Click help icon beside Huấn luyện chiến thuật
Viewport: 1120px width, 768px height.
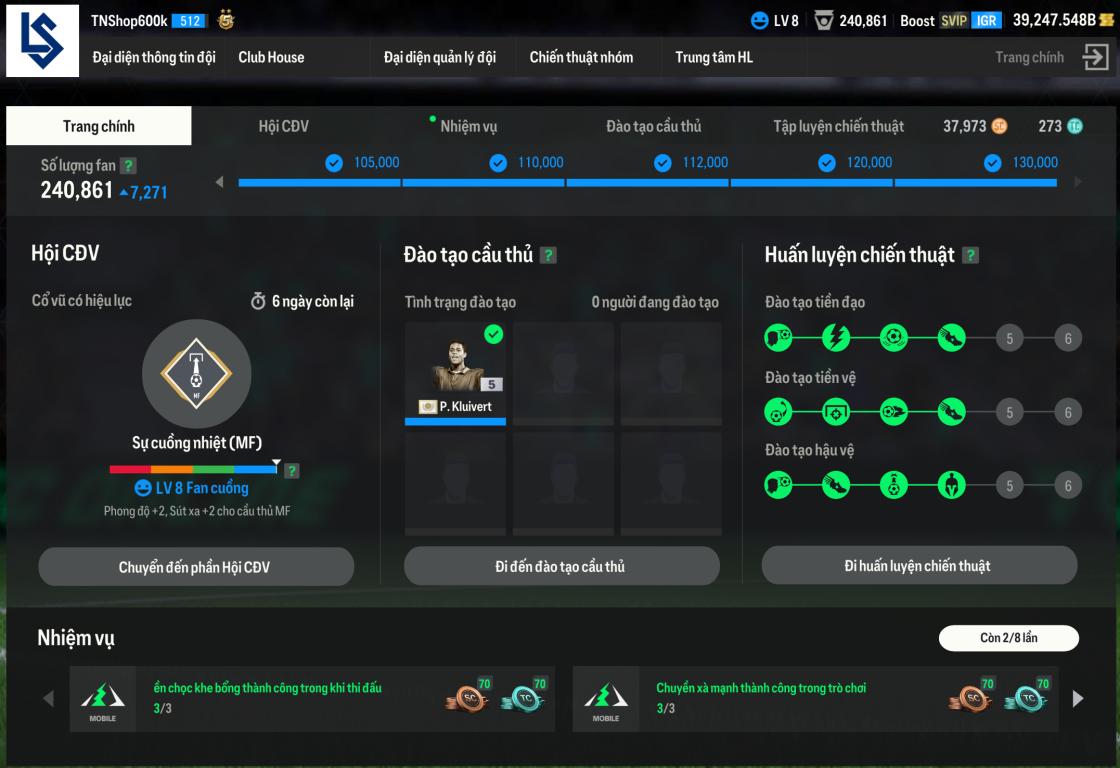970,255
